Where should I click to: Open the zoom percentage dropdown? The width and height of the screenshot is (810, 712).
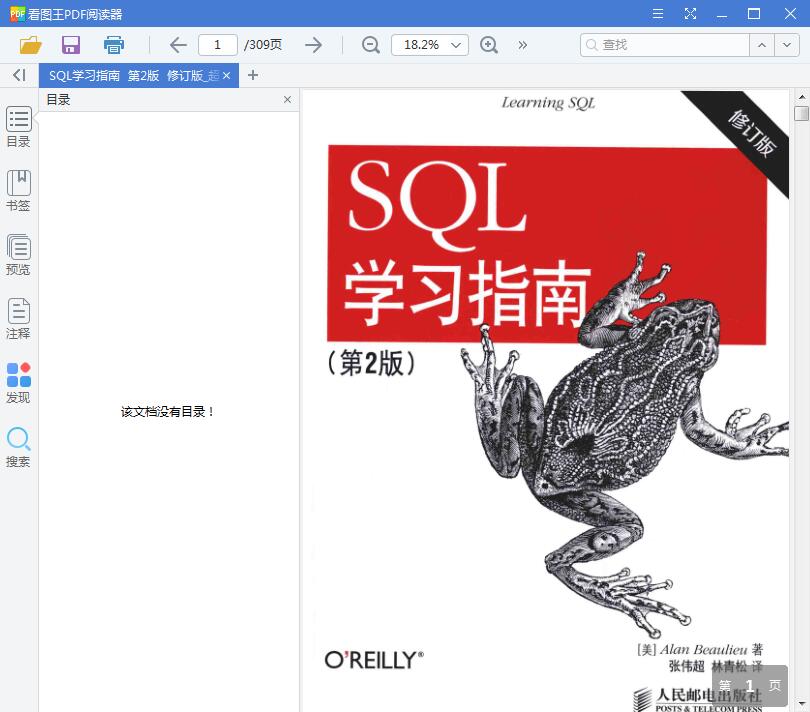coord(456,45)
